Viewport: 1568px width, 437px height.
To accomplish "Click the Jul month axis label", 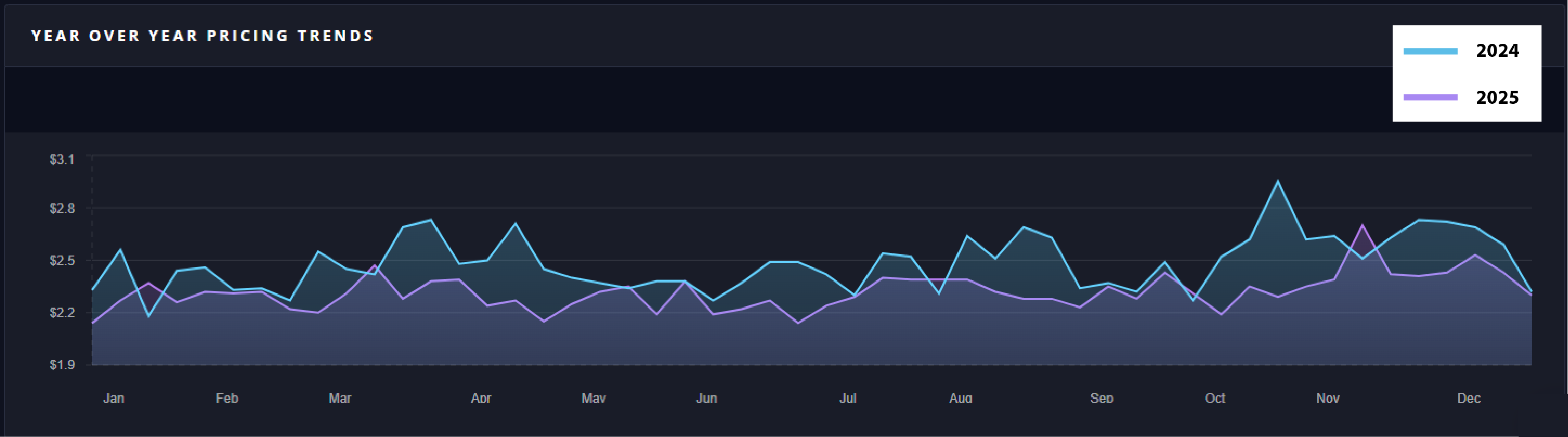I will (x=847, y=398).
